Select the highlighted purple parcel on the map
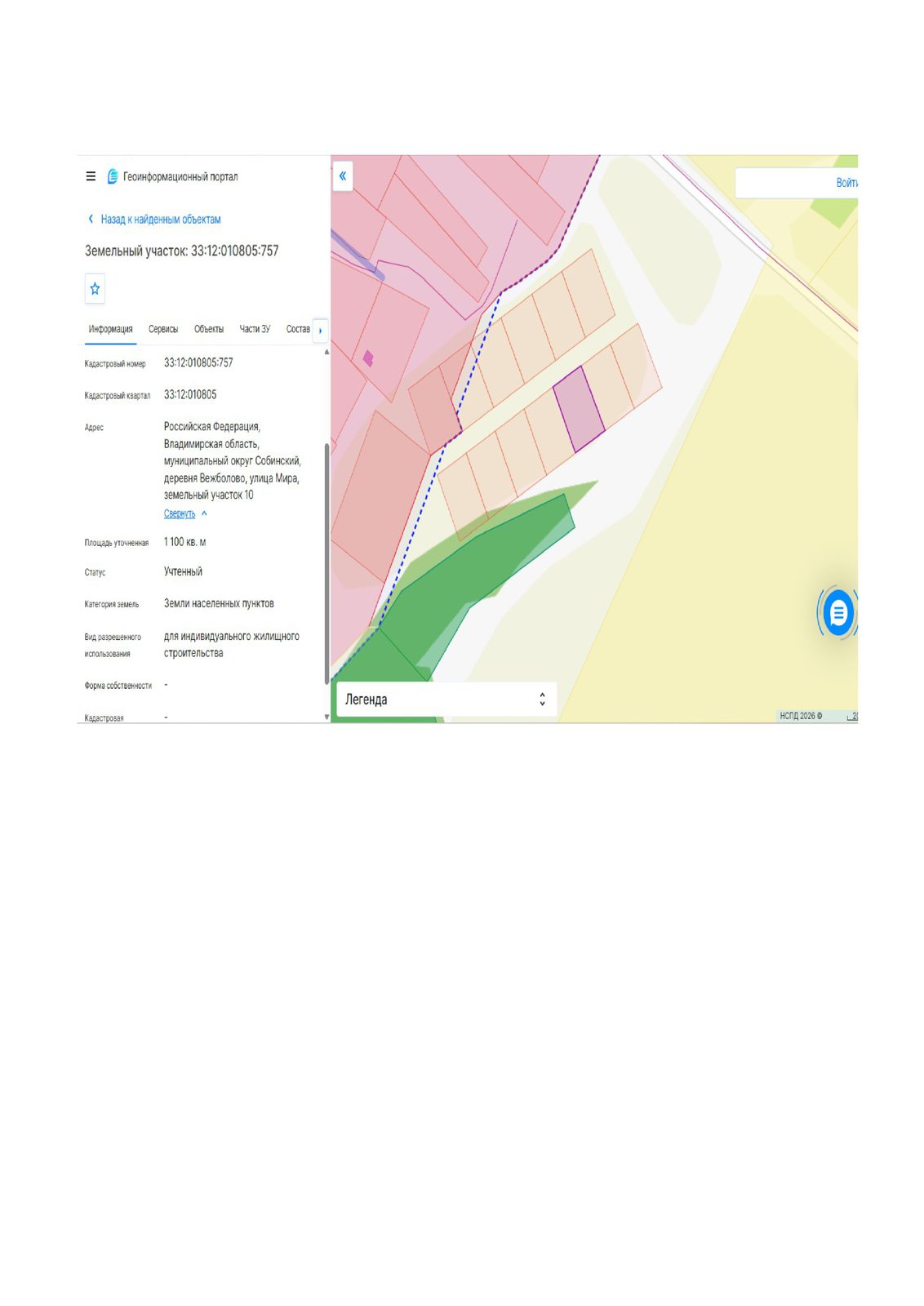Screen dimensions: 924x1306 tap(579, 409)
